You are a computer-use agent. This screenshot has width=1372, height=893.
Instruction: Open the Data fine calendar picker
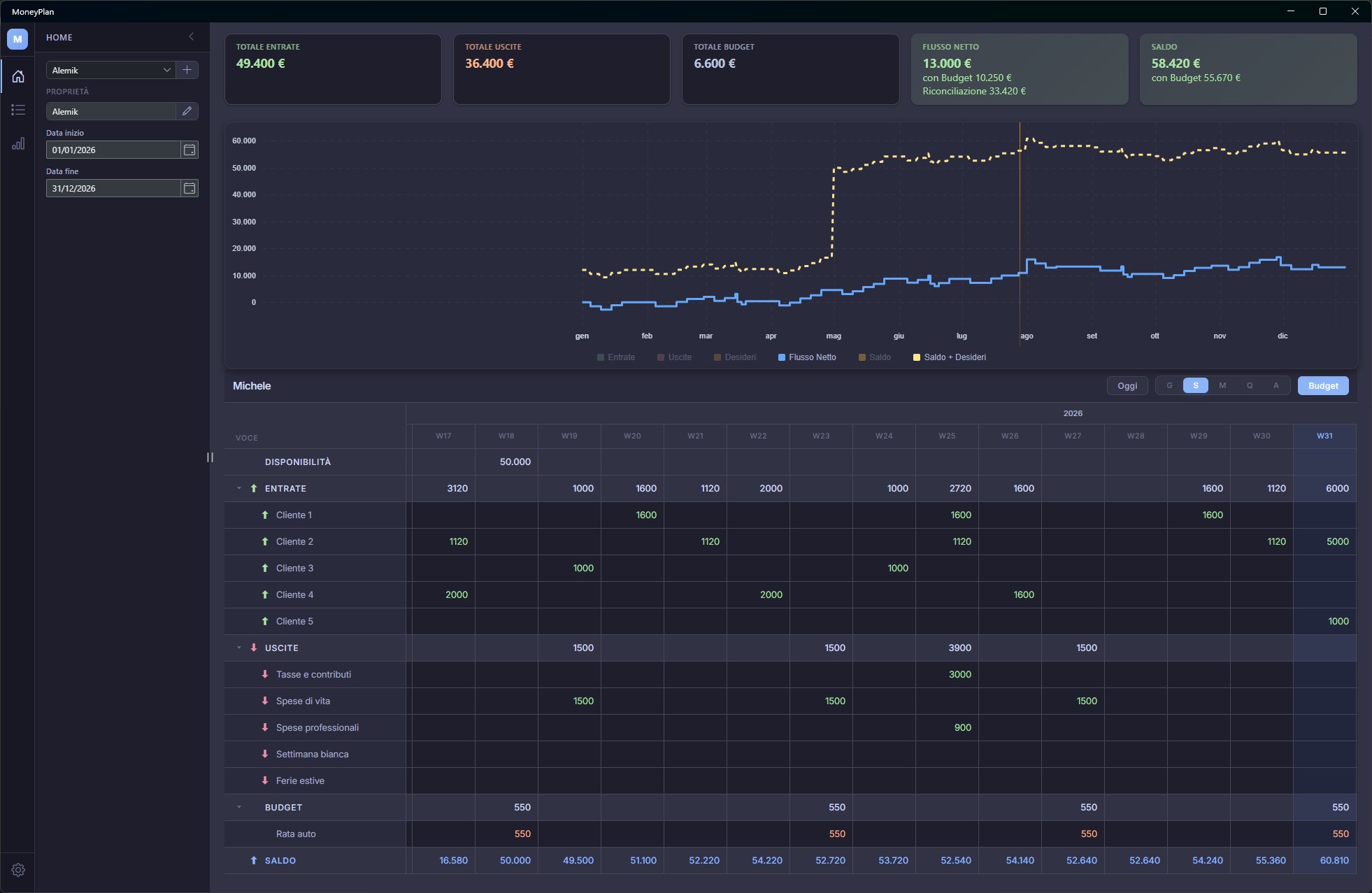(190, 188)
